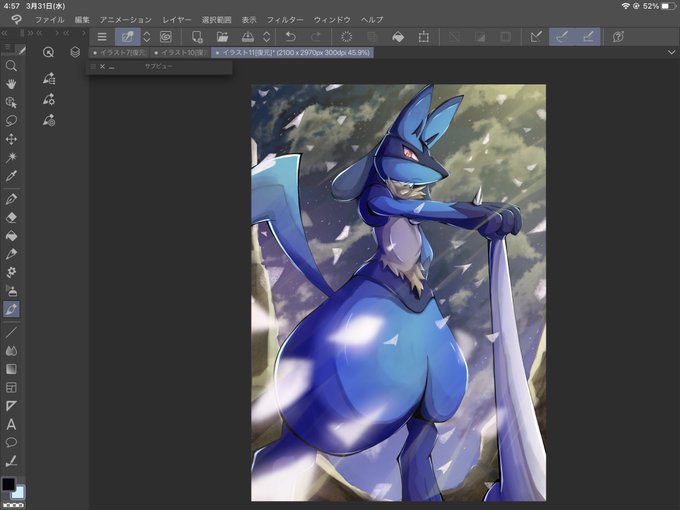Switch to the イラスト10 canvas tab
Viewport: 680px width, 510px height.
click(180, 52)
